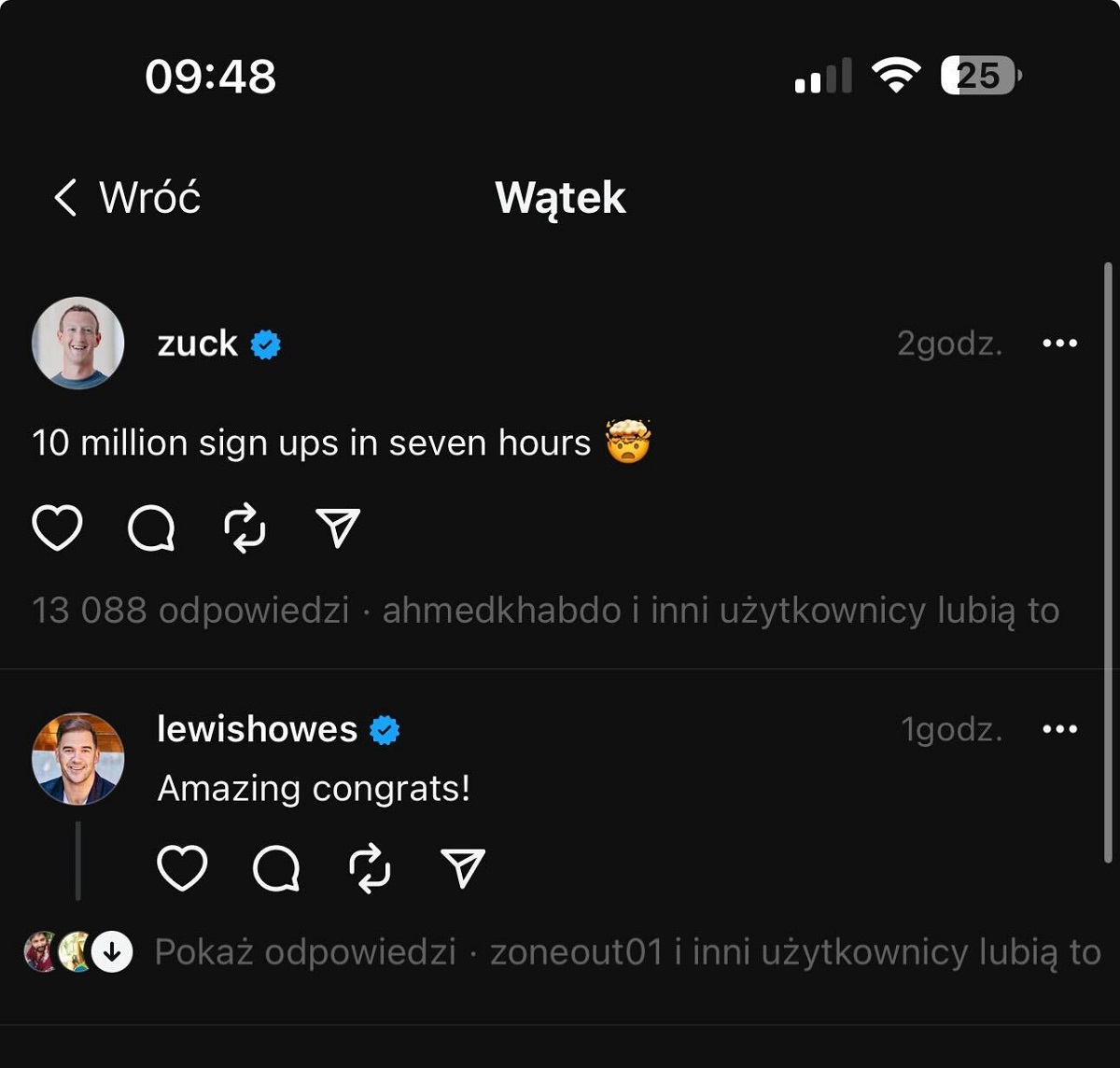Open lewishowes' profile picture
This screenshot has width=1120, height=1068.
pos(78,758)
